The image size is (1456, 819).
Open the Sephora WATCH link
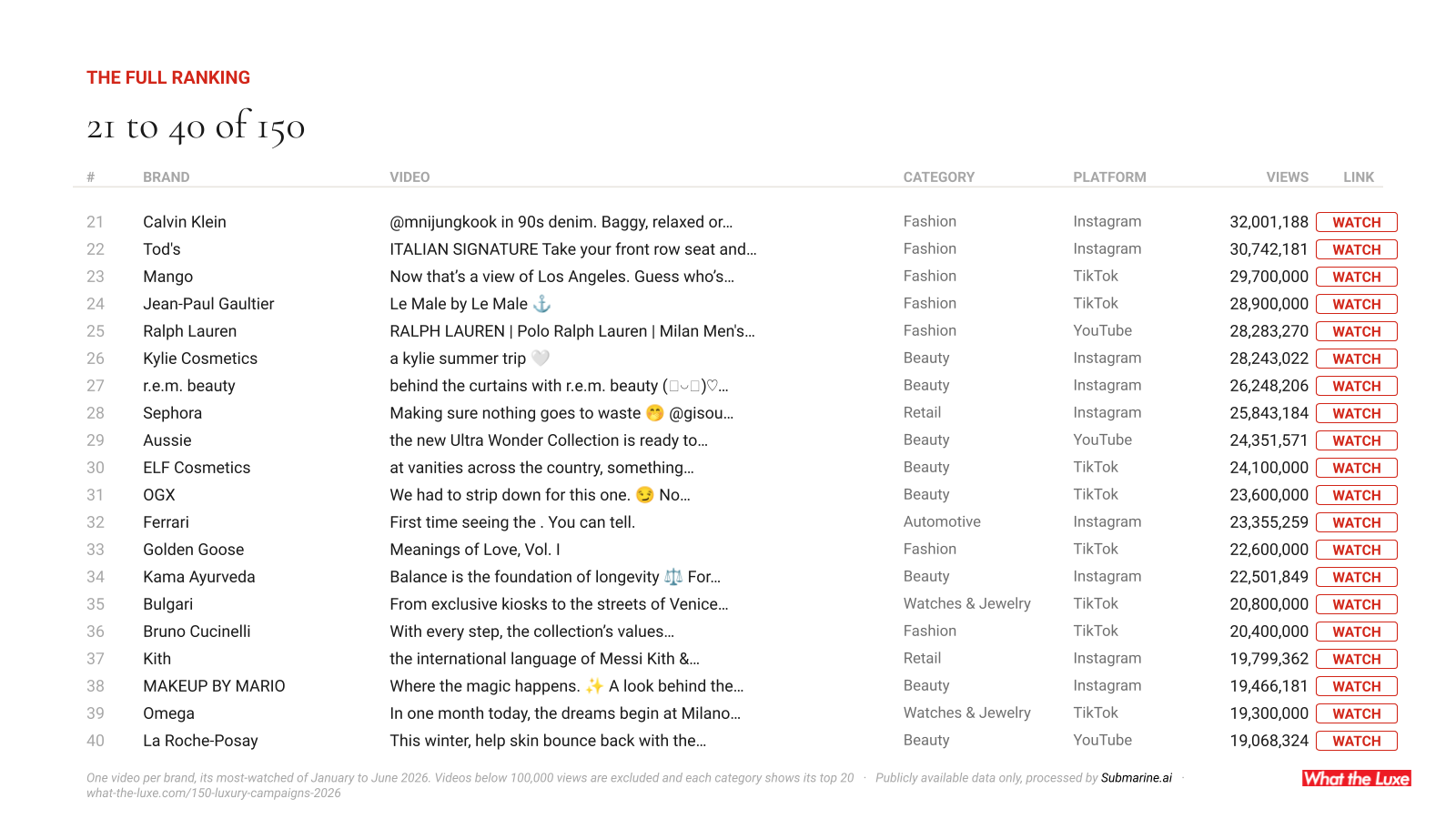(1356, 413)
